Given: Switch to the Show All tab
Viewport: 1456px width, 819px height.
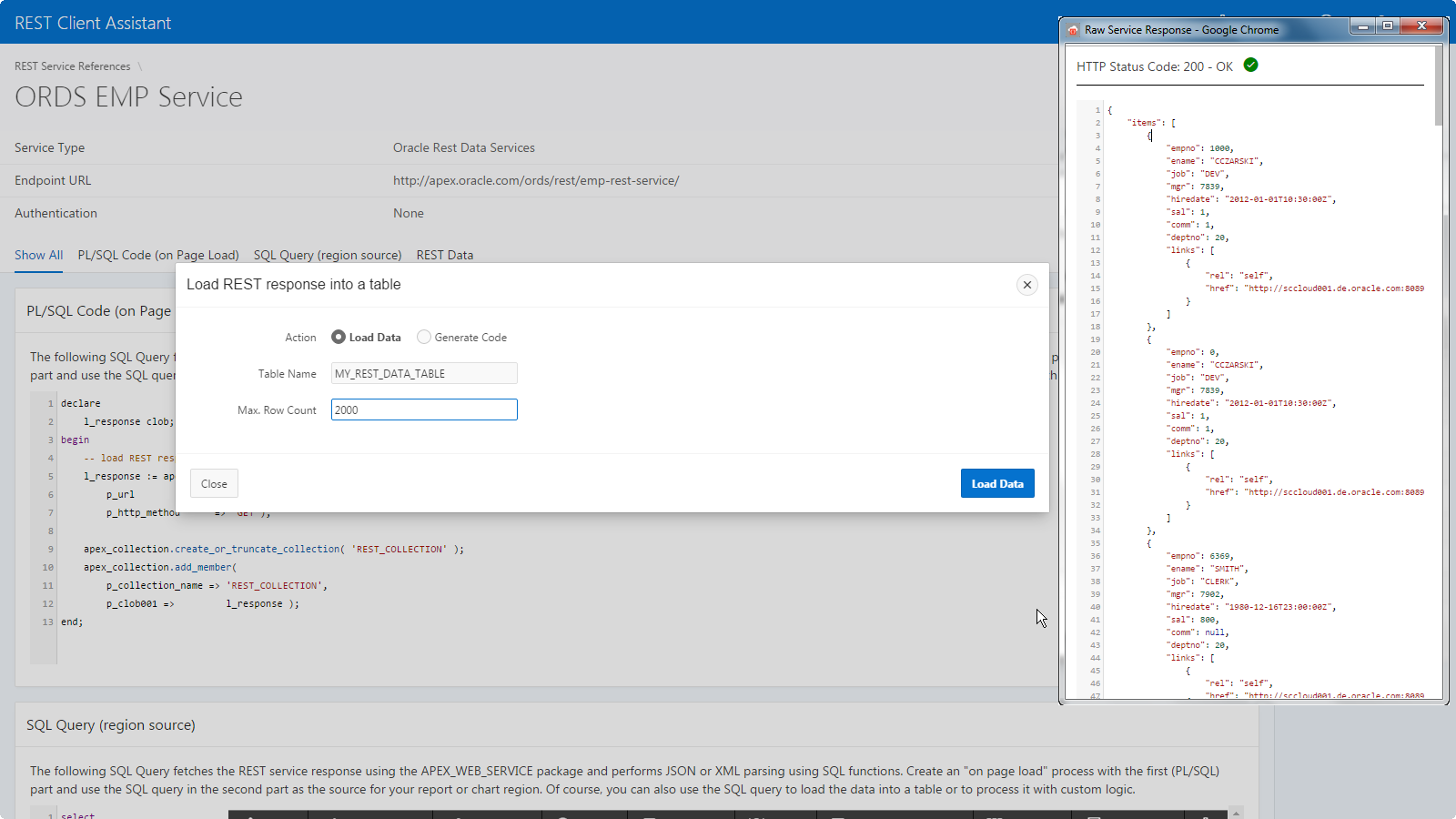Looking at the screenshot, I should (38, 255).
